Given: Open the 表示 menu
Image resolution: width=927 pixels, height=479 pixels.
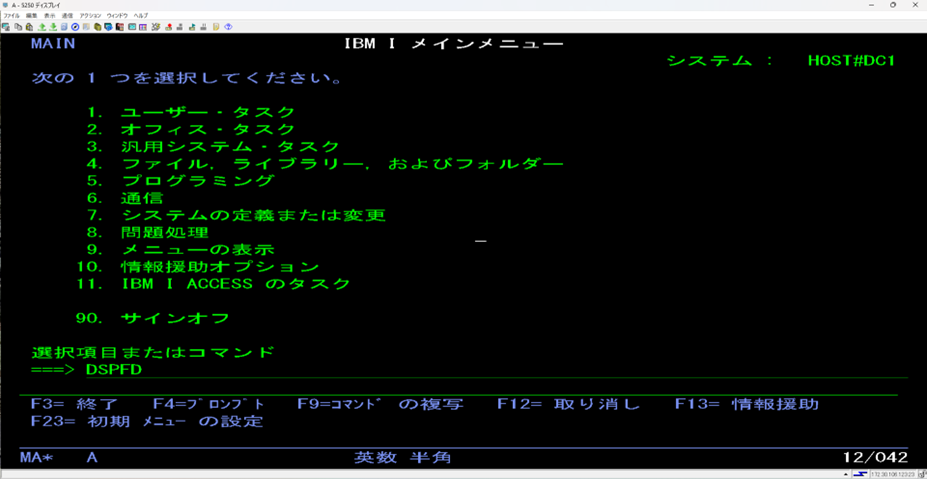Looking at the screenshot, I should pyautogui.click(x=50, y=15).
